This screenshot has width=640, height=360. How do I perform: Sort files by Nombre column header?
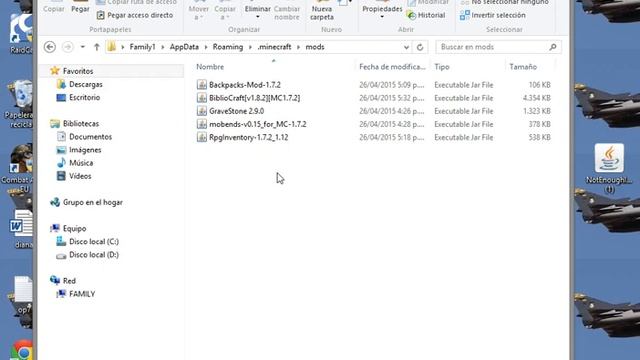[210, 67]
